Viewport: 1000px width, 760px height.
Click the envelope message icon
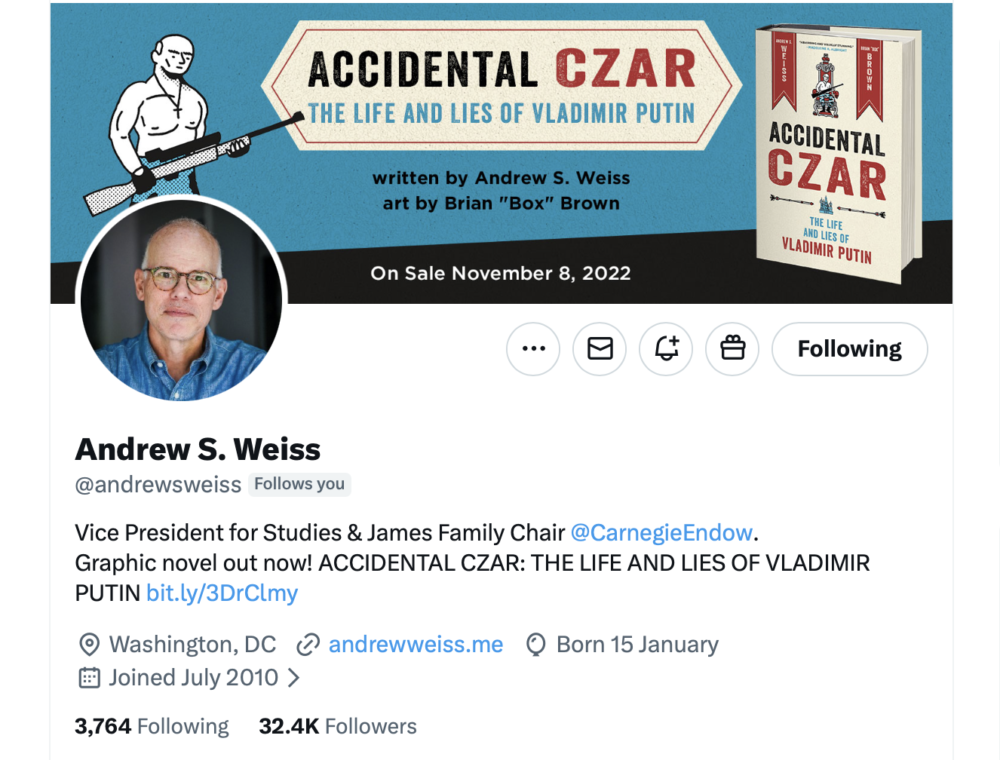pos(599,349)
